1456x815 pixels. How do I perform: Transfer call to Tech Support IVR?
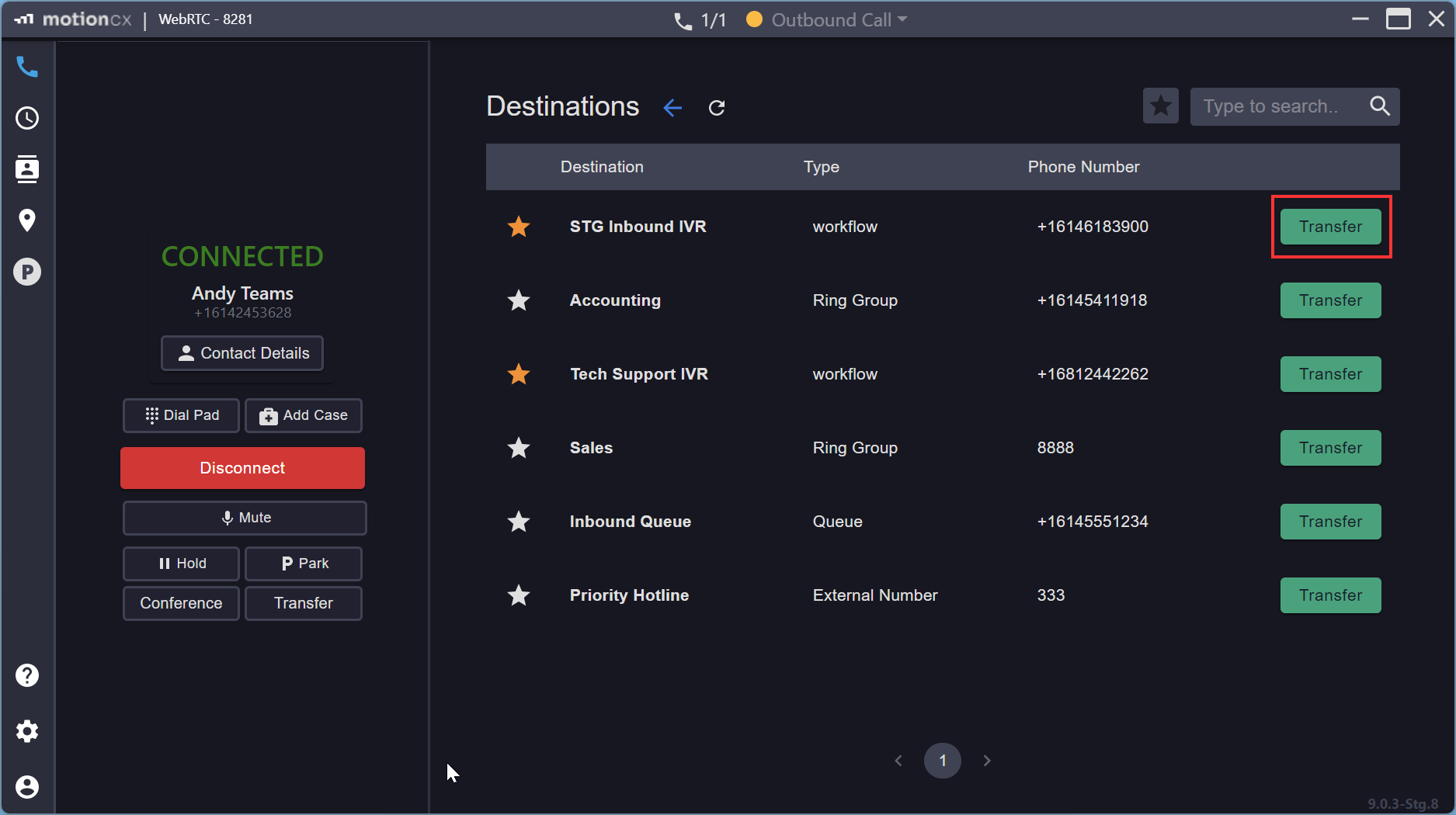(x=1330, y=374)
